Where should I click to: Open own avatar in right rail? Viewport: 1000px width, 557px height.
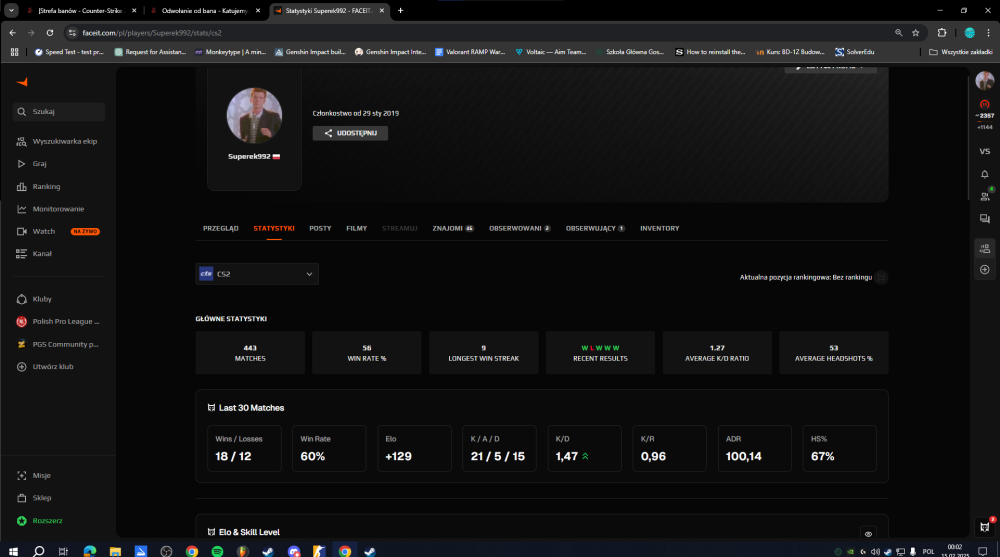coord(985,80)
